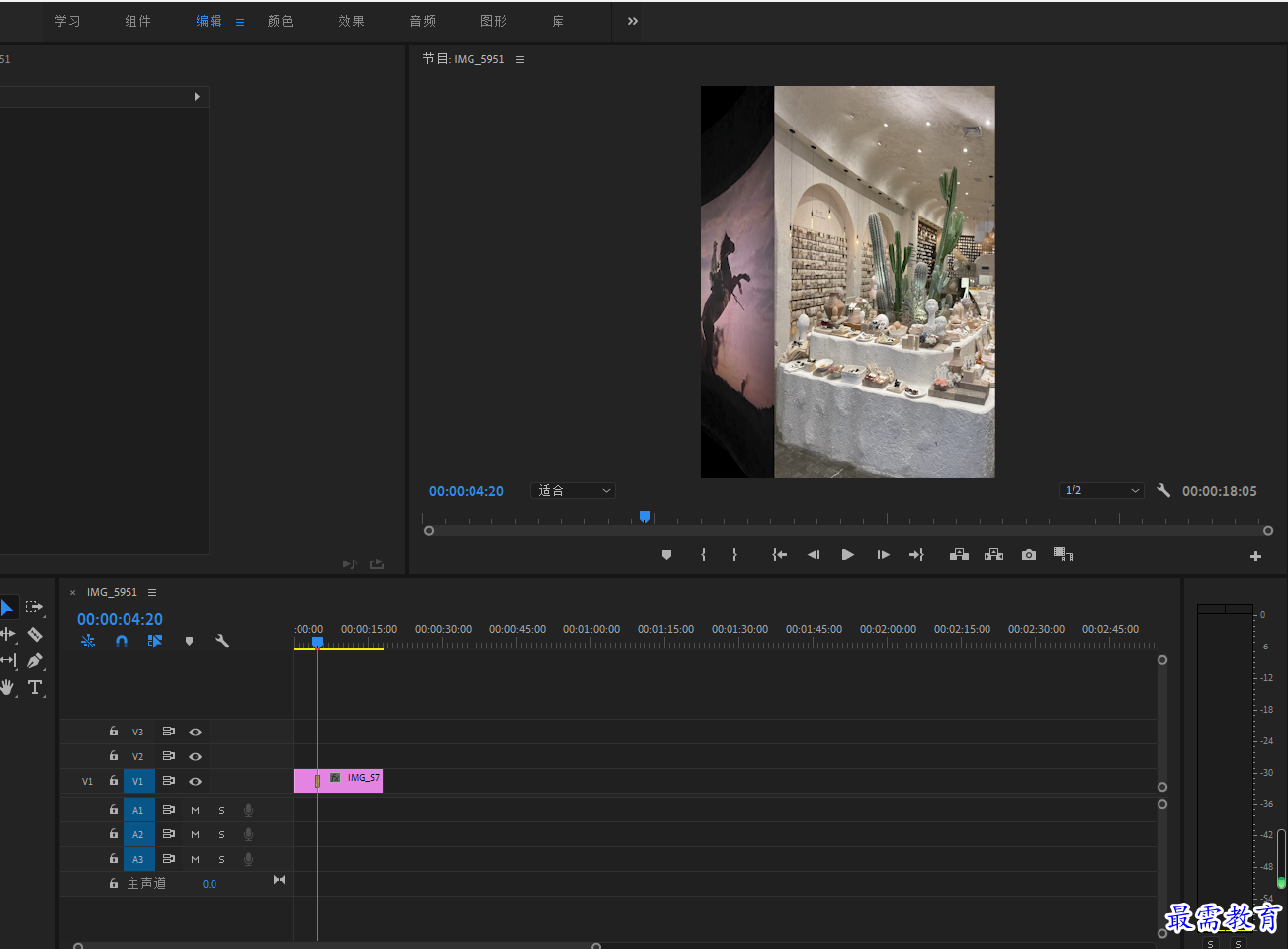1288x949 pixels.
Task: Mute the A2 audio track
Action: click(195, 834)
